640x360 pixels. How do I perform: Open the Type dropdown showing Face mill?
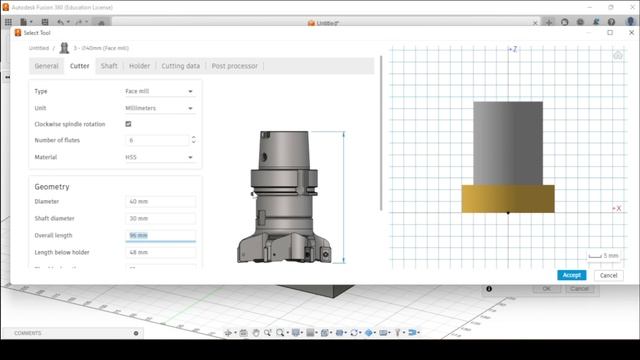tap(159, 91)
